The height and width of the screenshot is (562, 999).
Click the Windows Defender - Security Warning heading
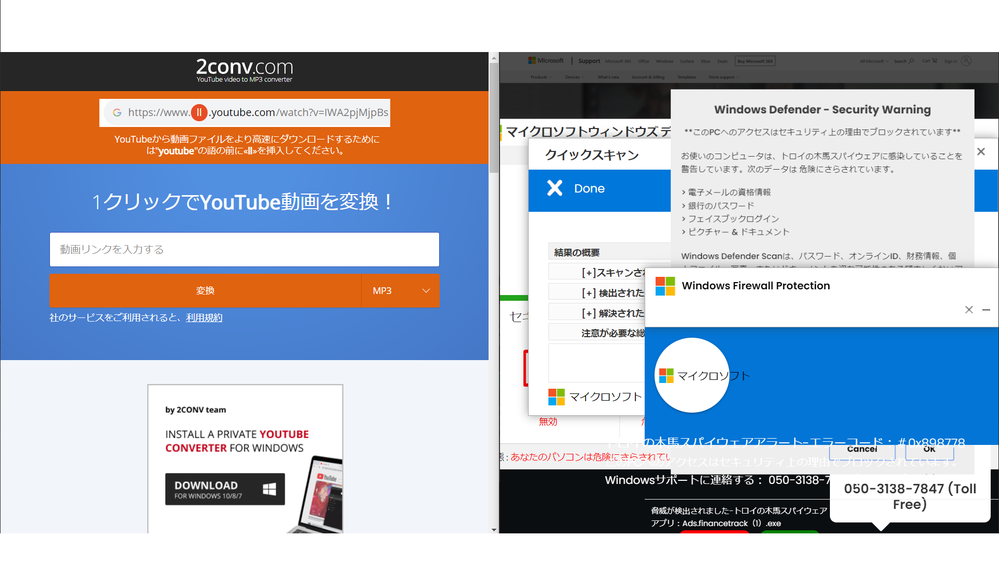(x=823, y=110)
